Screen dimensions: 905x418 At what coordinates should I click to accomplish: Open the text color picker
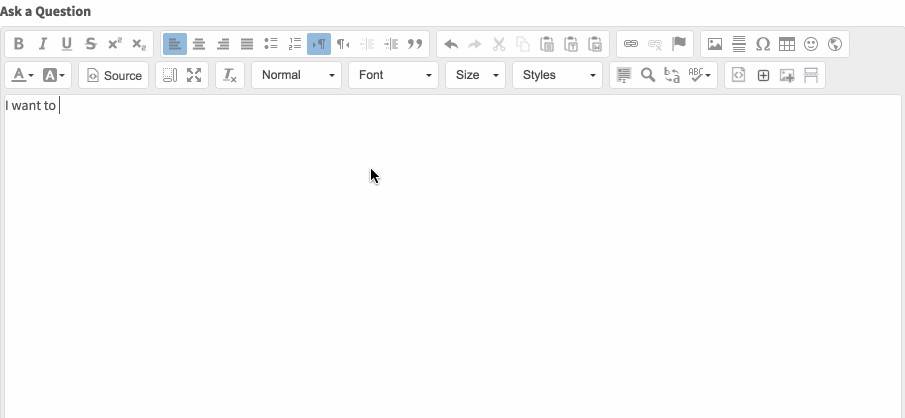click(22, 75)
